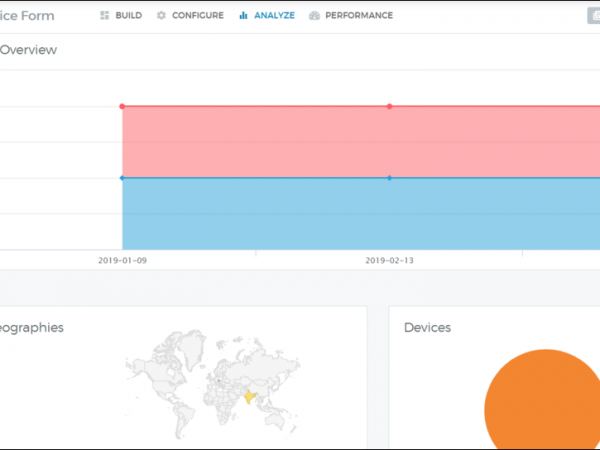Screen dimensions: 600x450
Task: Click blue data point at 2019-01-09
Action: (122, 178)
